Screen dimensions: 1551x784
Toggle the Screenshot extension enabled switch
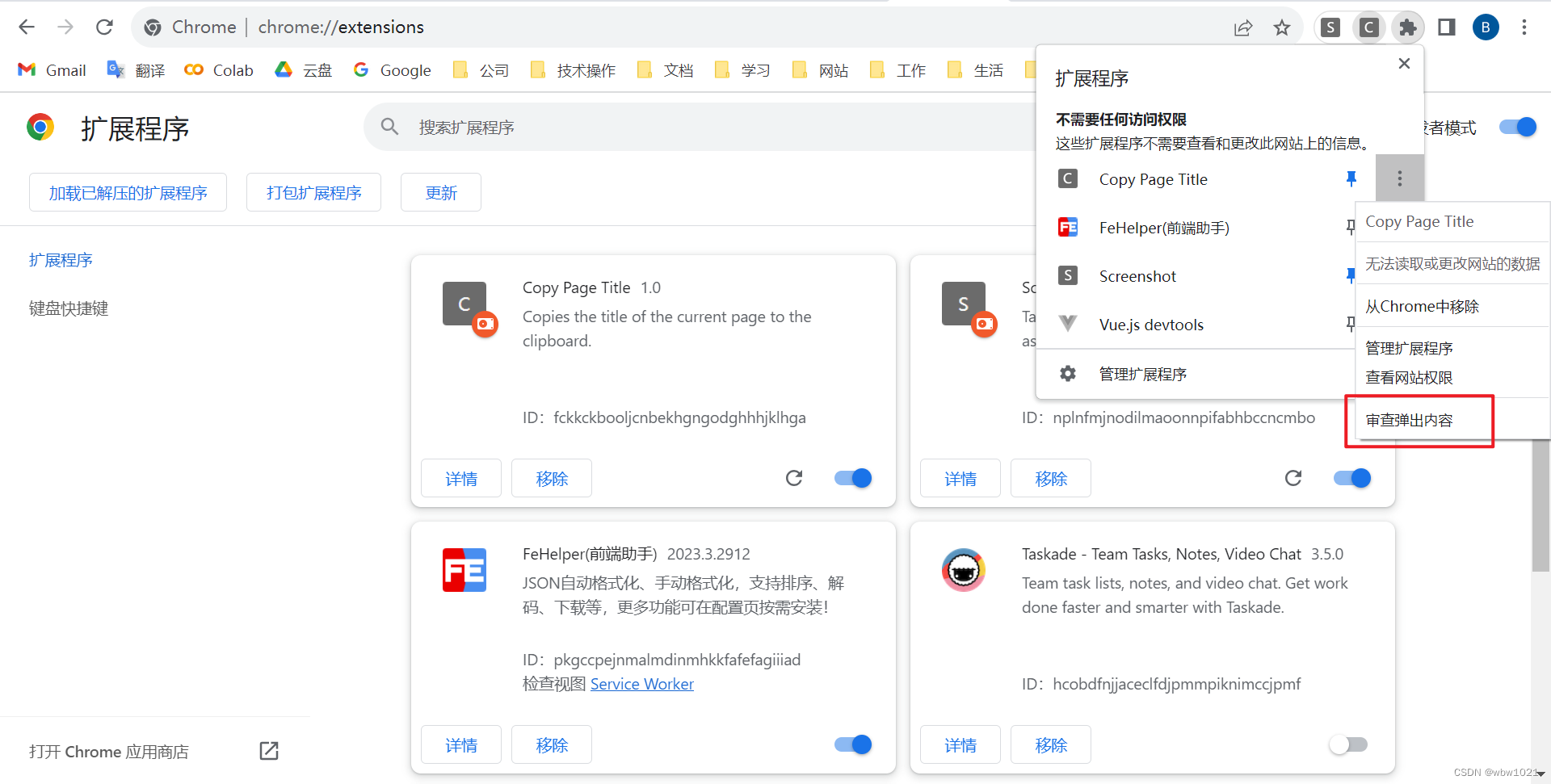pyautogui.click(x=1352, y=478)
